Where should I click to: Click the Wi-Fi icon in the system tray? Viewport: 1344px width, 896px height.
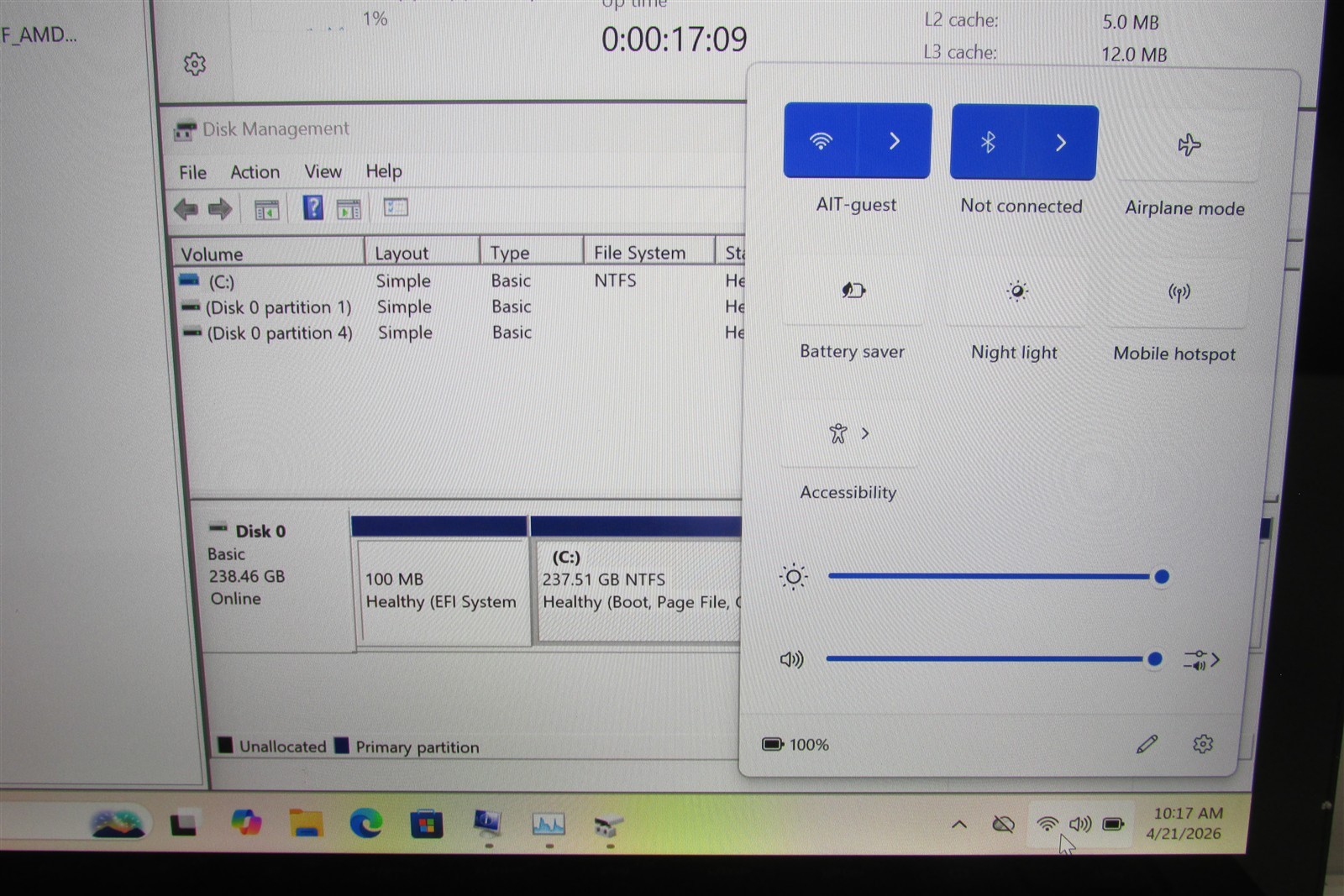tap(1047, 824)
